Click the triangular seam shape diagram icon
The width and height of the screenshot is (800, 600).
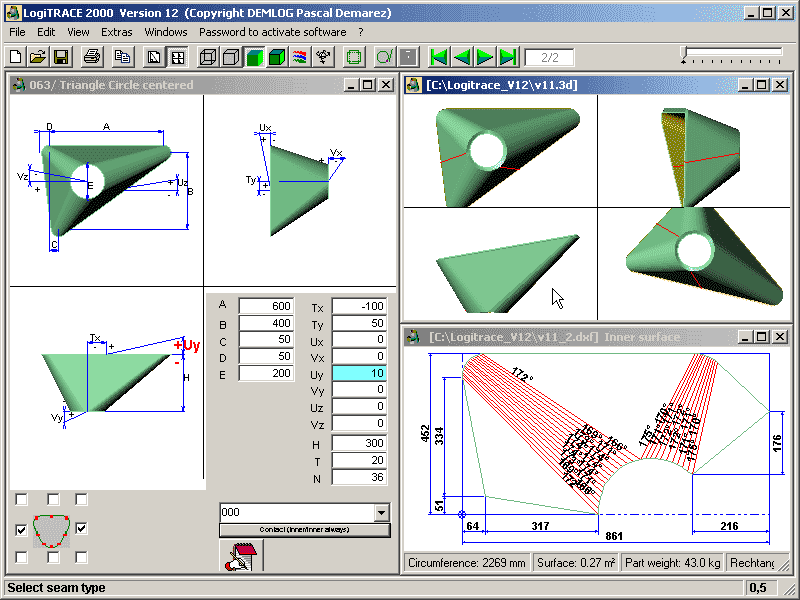(51, 531)
